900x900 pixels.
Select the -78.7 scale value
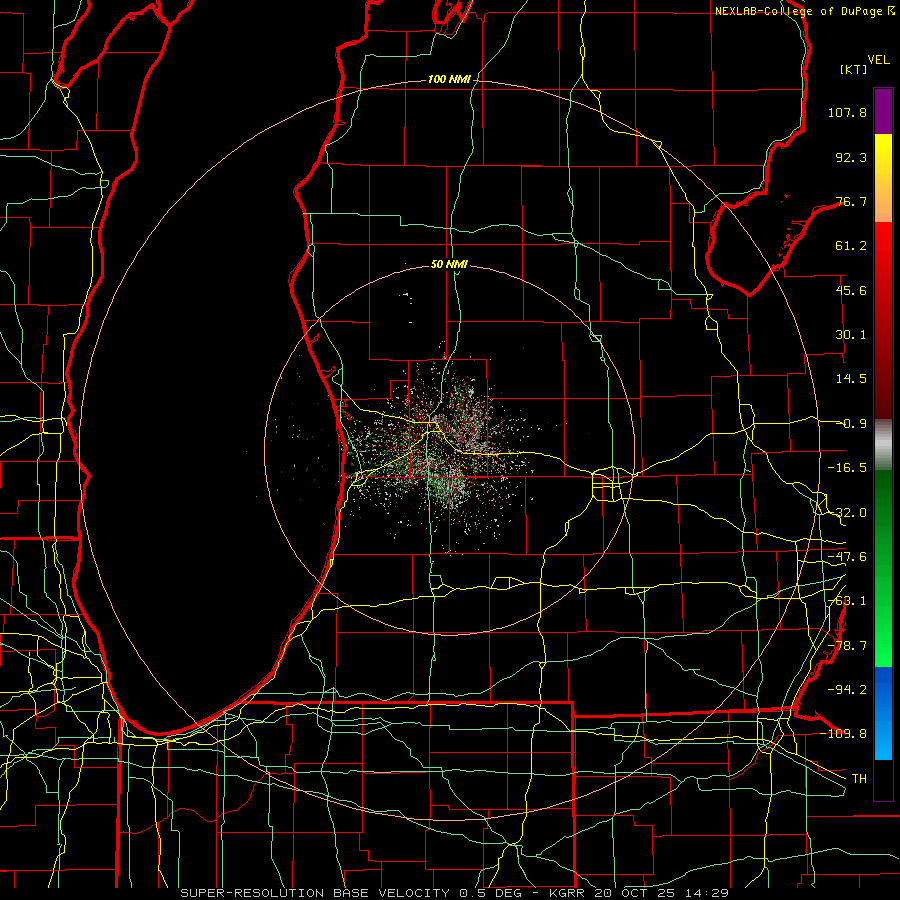coord(847,646)
